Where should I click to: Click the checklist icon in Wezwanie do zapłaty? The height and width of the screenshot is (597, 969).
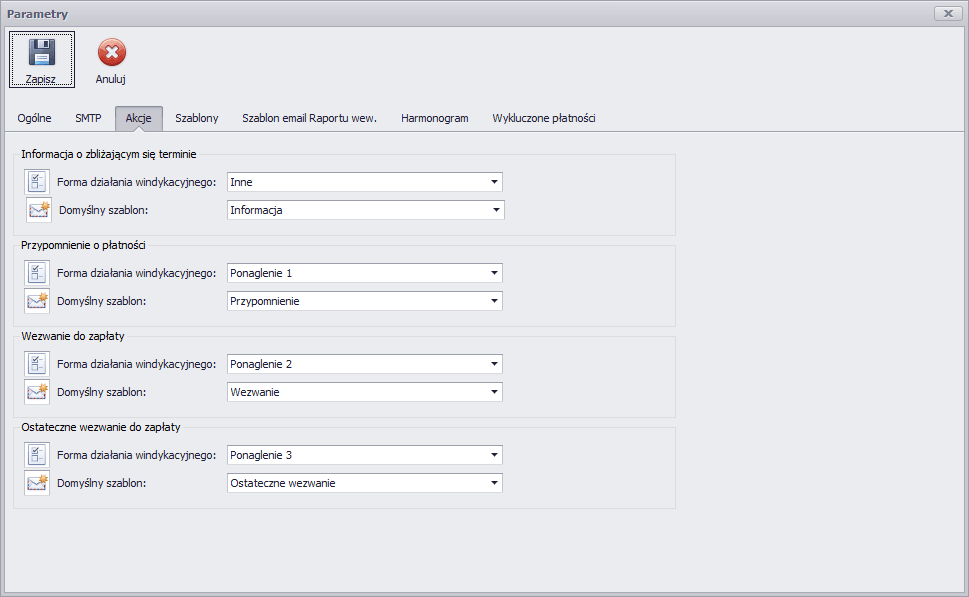tap(37, 364)
